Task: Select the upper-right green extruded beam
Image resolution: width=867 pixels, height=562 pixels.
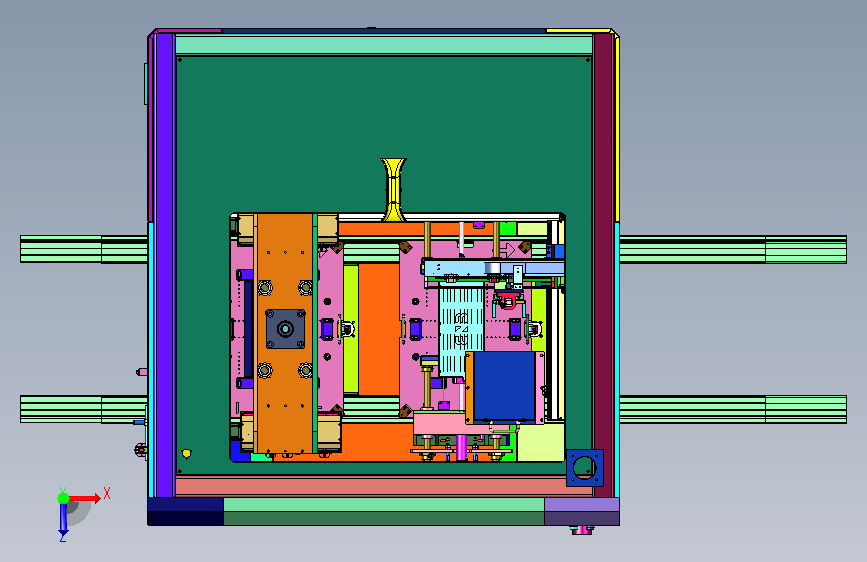Action: pyautogui.click(x=733, y=249)
